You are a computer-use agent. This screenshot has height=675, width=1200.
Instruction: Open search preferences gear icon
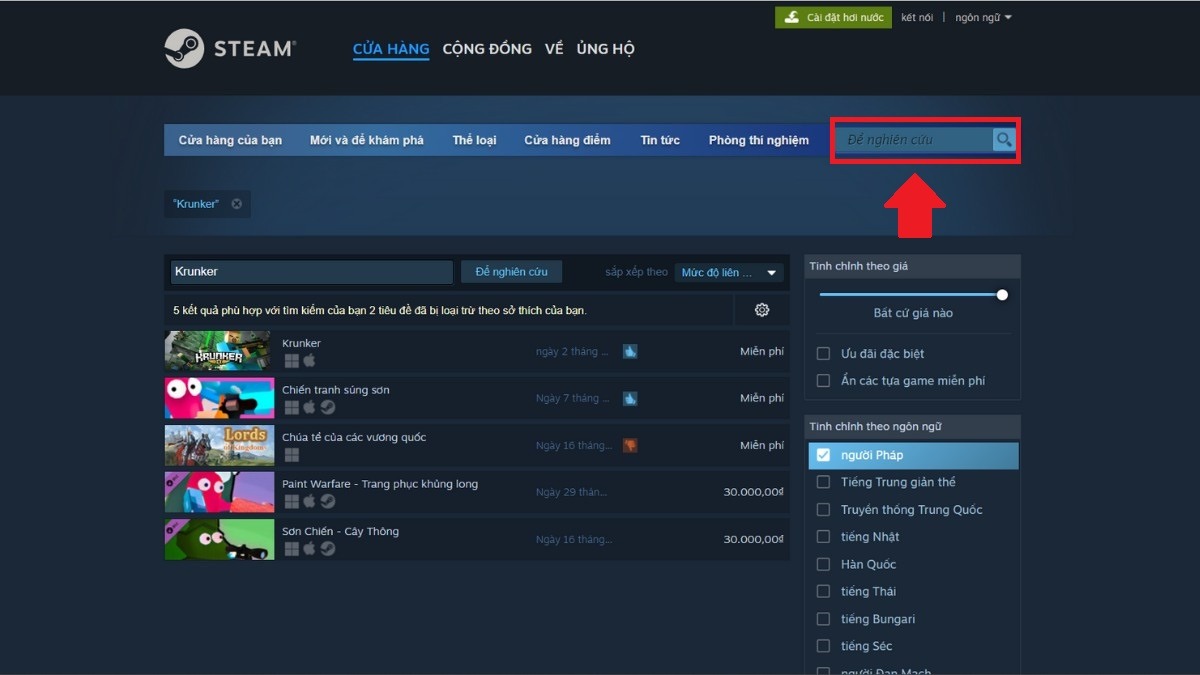tap(762, 310)
